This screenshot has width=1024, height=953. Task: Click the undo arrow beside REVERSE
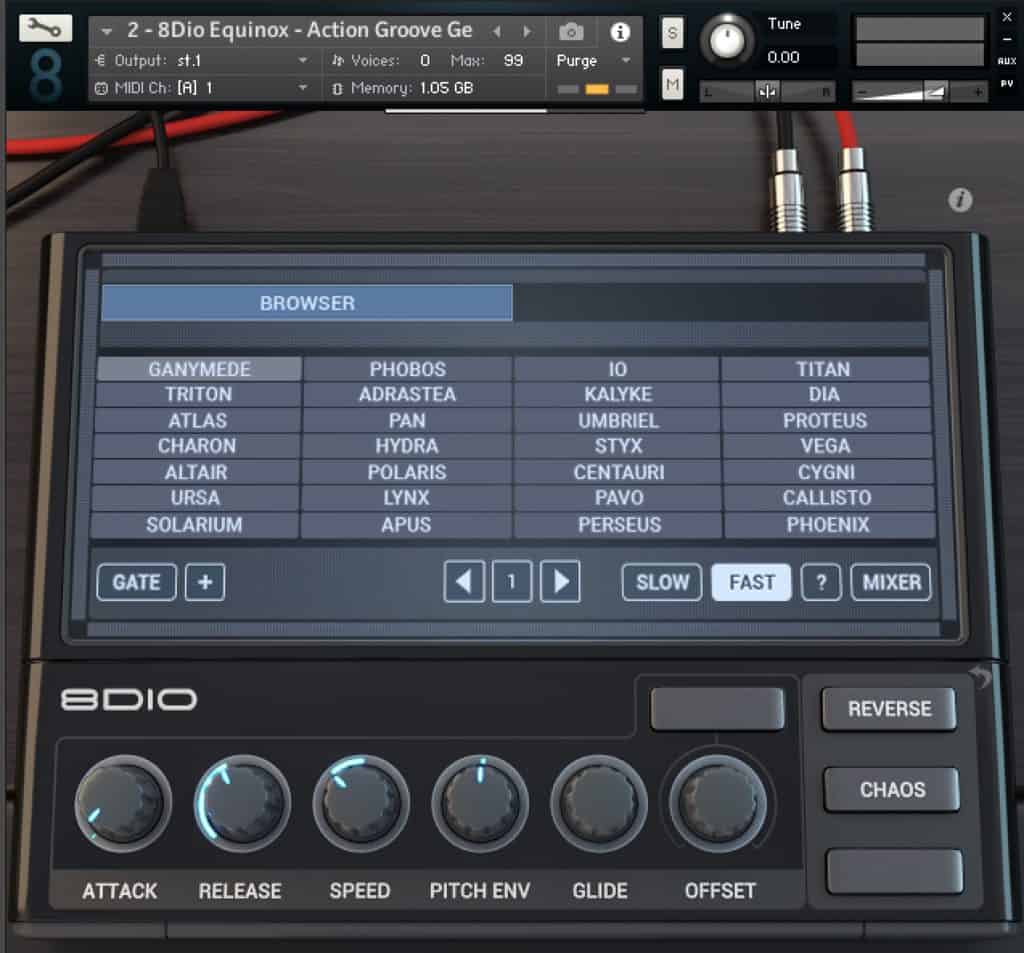click(981, 677)
